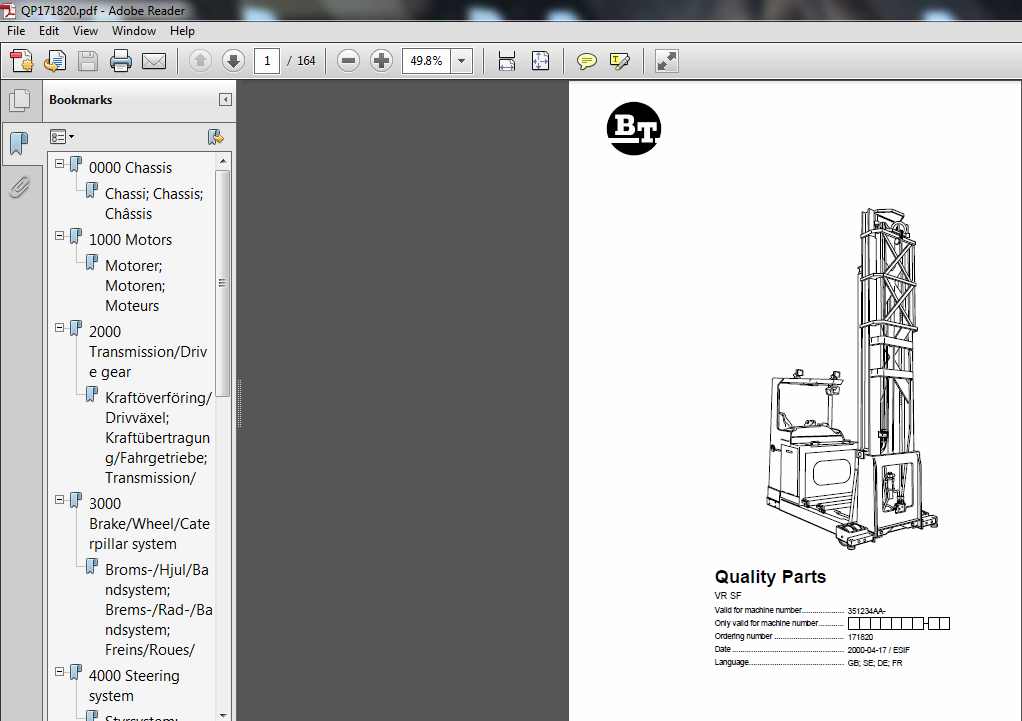The height and width of the screenshot is (721, 1022).
Task: Select the 0000 Chassis bookmark
Action: 130,168
